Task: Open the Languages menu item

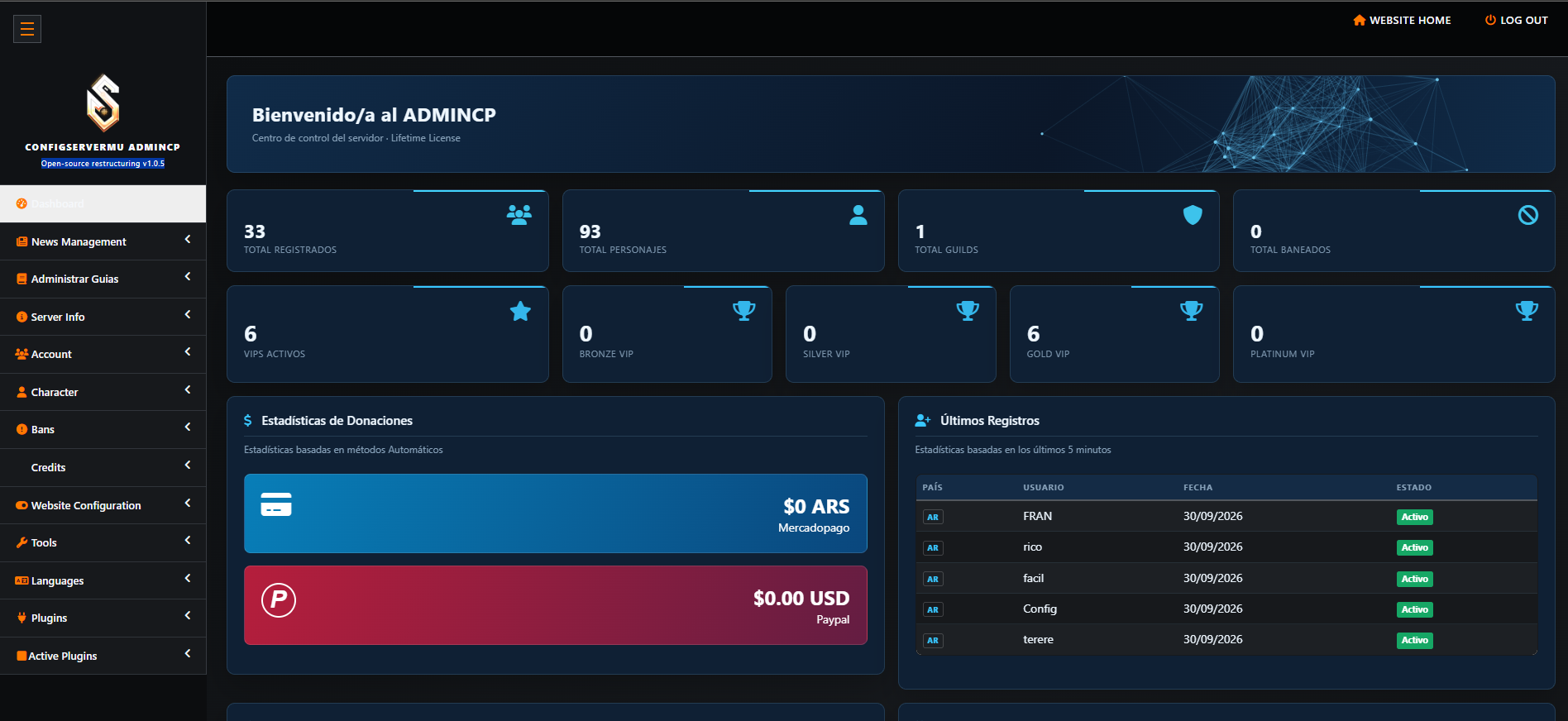Action: coord(103,580)
